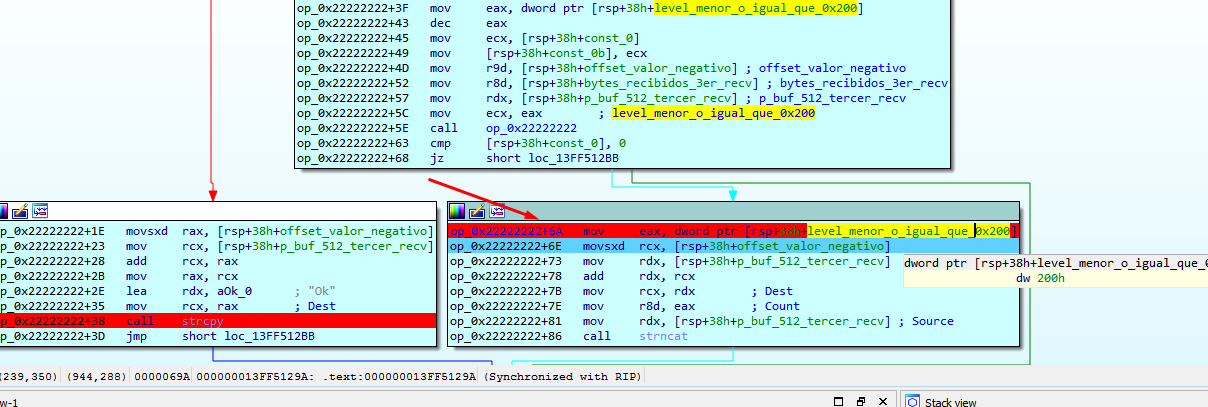Open node color picker on the strncat node
Screen dimensions: 1208x407
point(456,211)
